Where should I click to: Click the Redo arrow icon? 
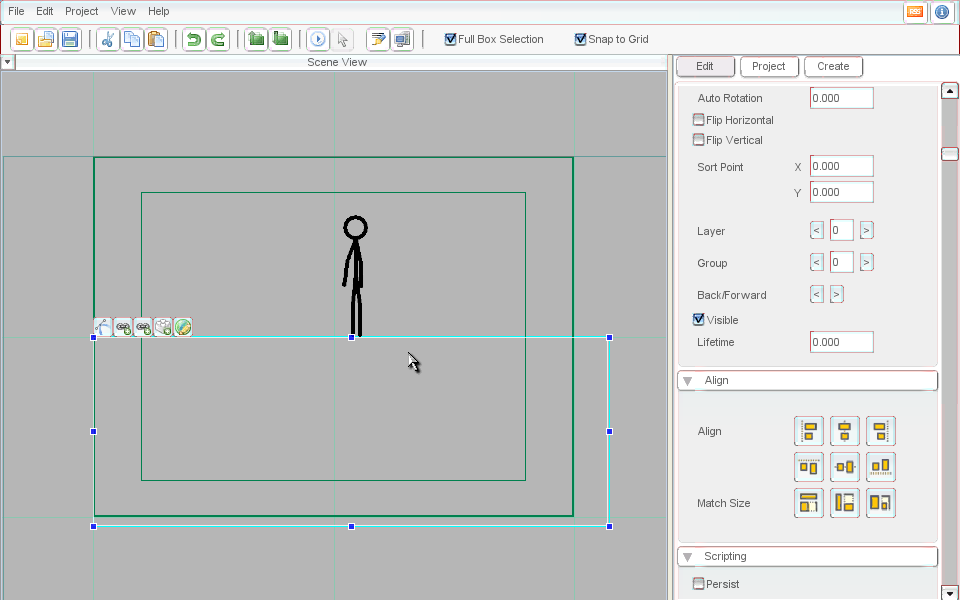click(217, 40)
